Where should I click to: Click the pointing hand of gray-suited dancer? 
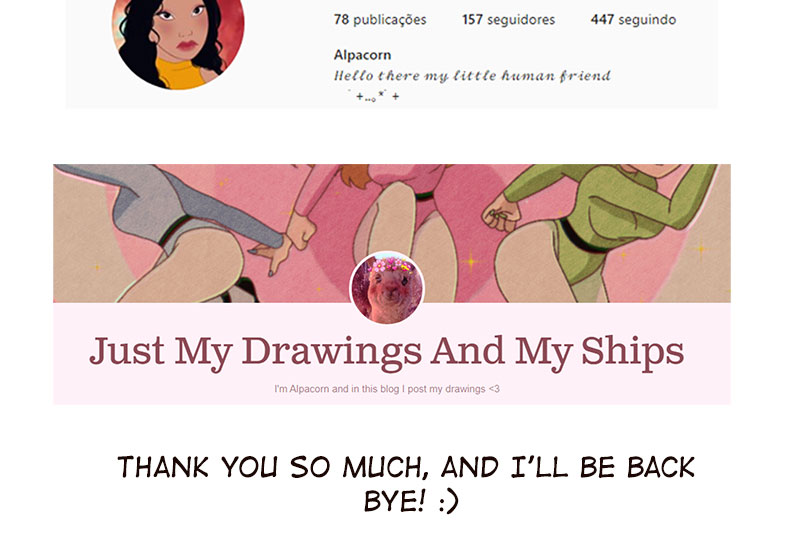[269, 254]
